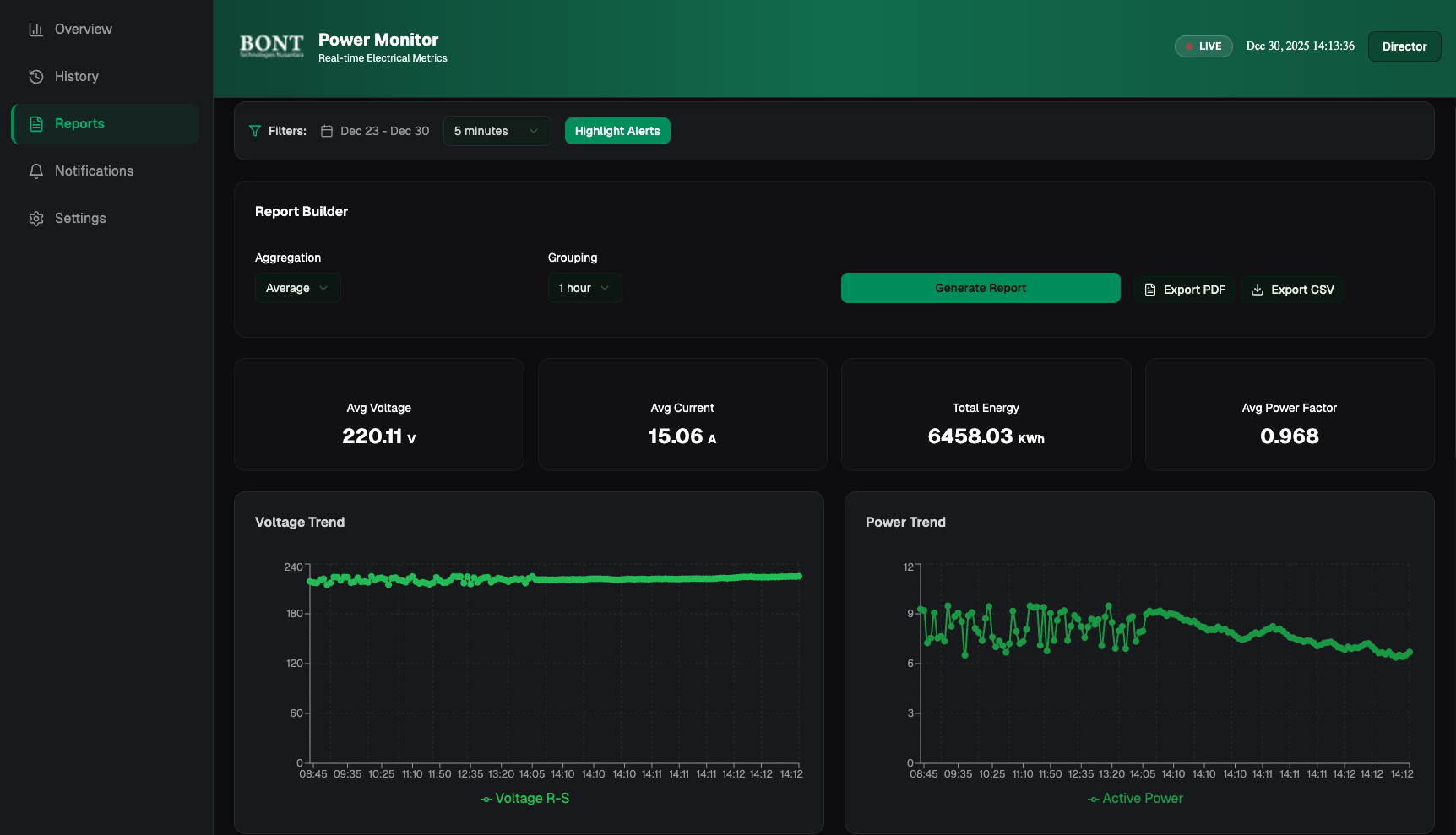Click the BONT logo
Screen dimensions: 1456x835
tap(271, 46)
